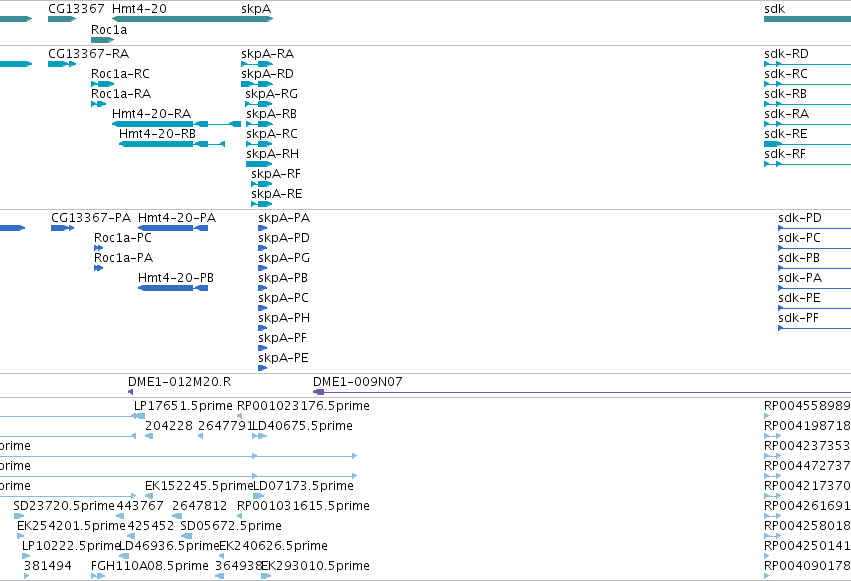
Task: Click transcript skpA-RE
Action: point(277,194)
